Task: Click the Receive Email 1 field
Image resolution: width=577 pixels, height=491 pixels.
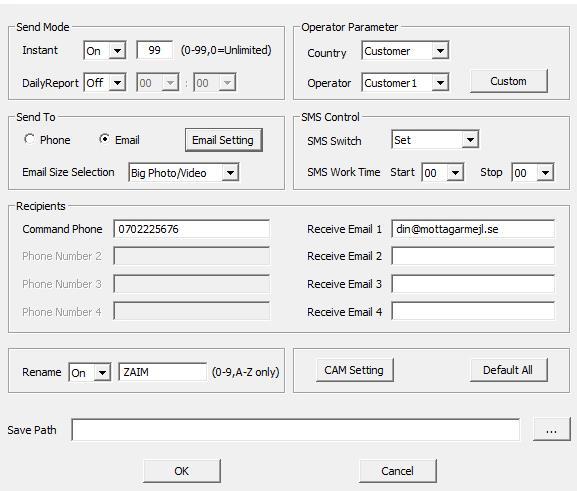Action: tap(473, 229)
